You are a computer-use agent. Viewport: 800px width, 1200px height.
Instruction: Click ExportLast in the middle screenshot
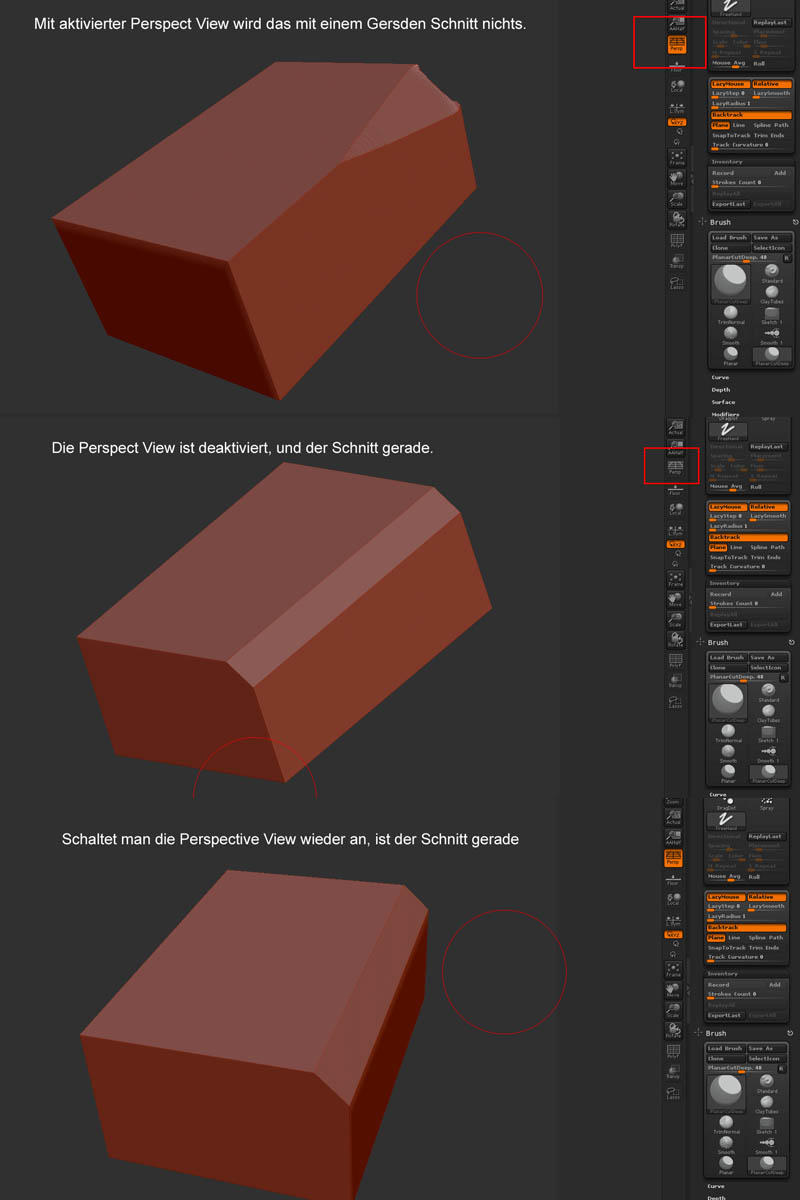click(728, 625)
